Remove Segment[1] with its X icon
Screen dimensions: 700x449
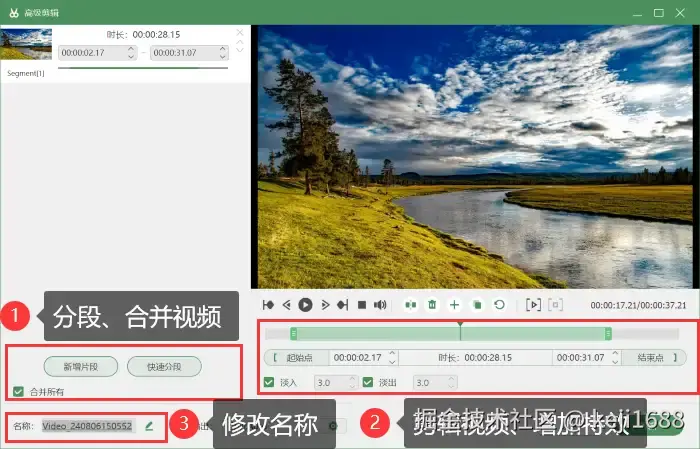coord(240,33)
